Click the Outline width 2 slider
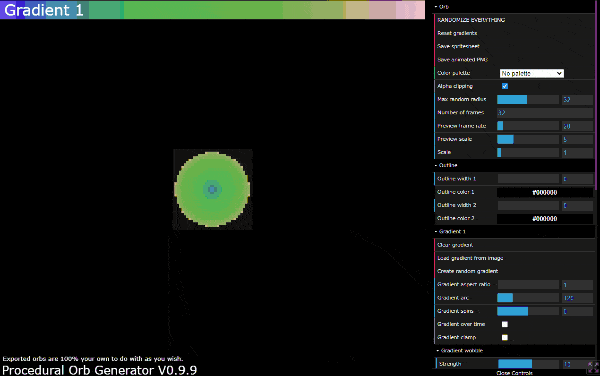 (528, 205)
